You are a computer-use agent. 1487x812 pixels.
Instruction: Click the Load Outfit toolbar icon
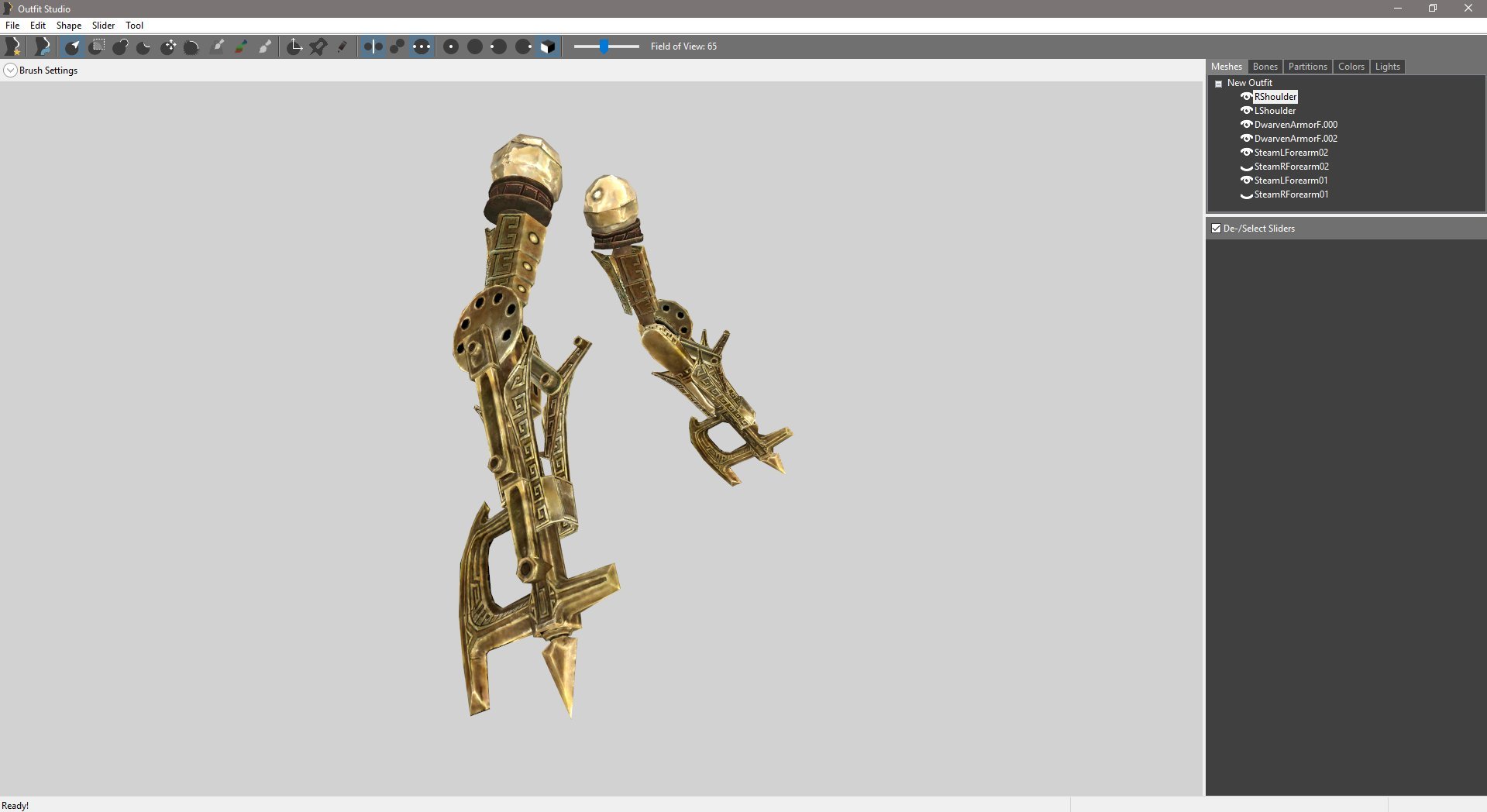tap(43, 47)
